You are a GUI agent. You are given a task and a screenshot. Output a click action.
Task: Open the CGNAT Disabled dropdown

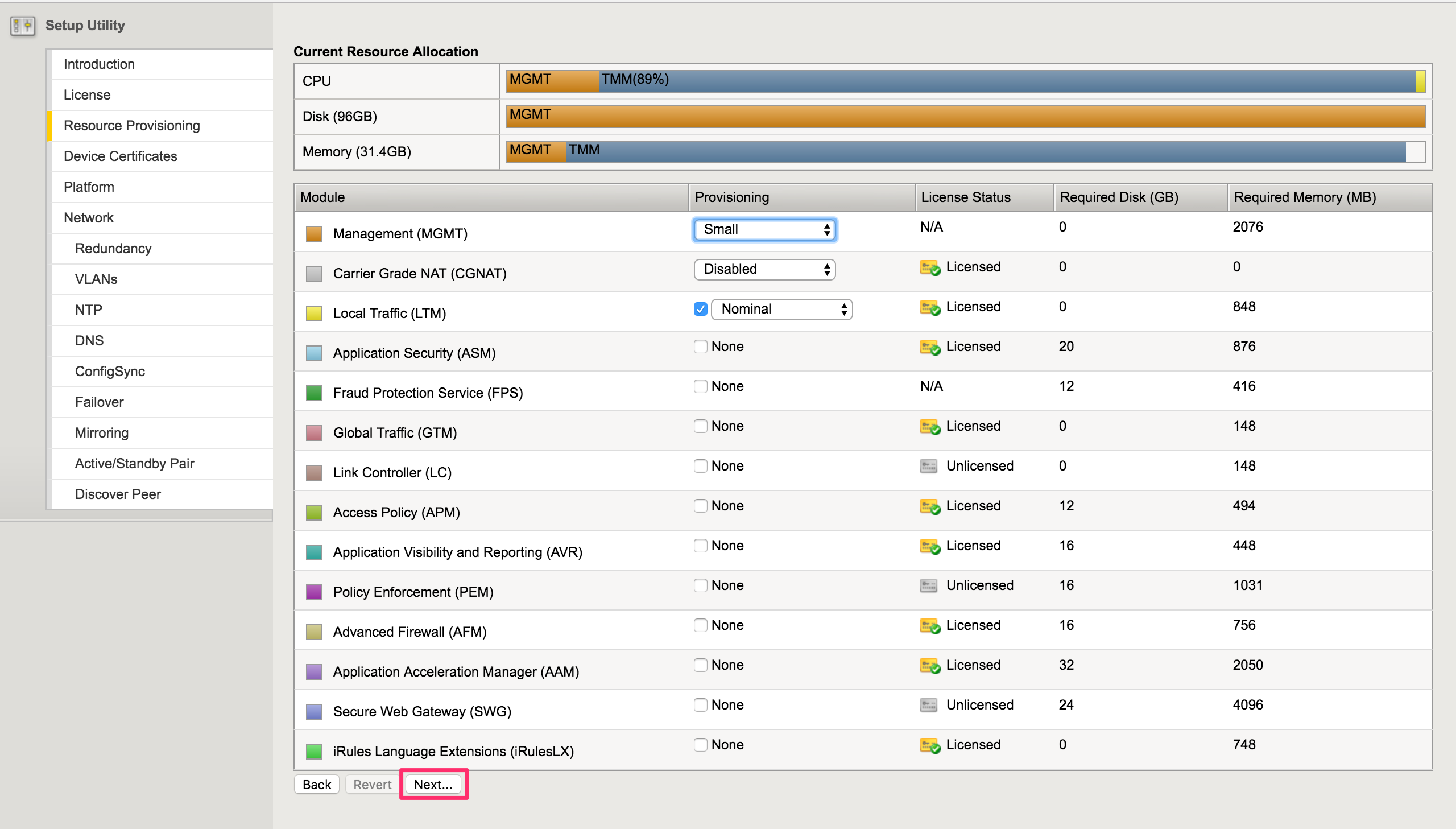(765, 270)
